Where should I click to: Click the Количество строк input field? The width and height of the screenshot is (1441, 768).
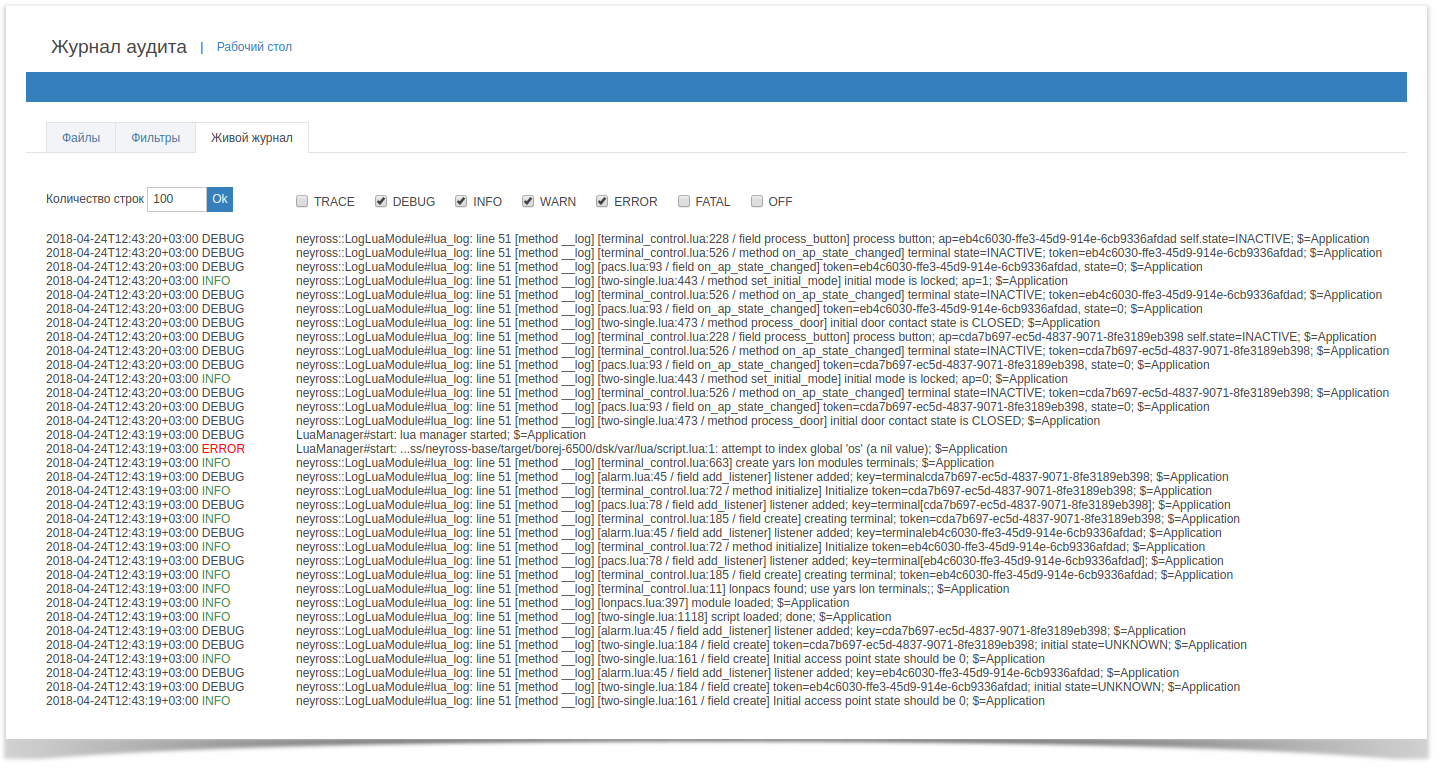[x=176, y=200]
